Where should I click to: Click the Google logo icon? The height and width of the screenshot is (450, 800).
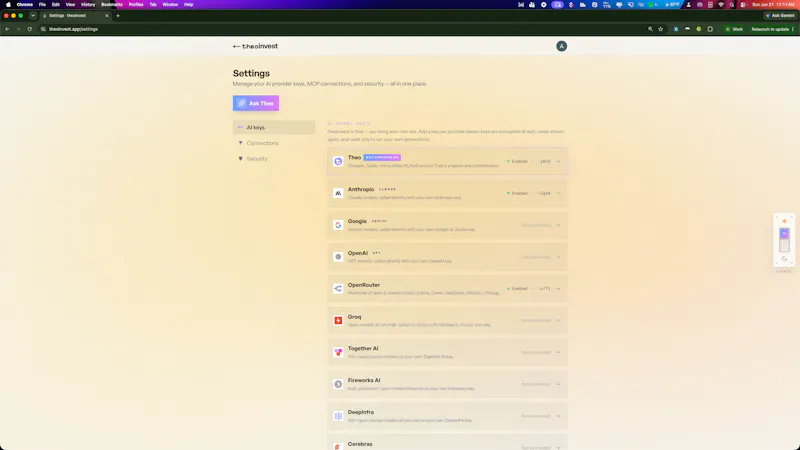coord(338,225)
